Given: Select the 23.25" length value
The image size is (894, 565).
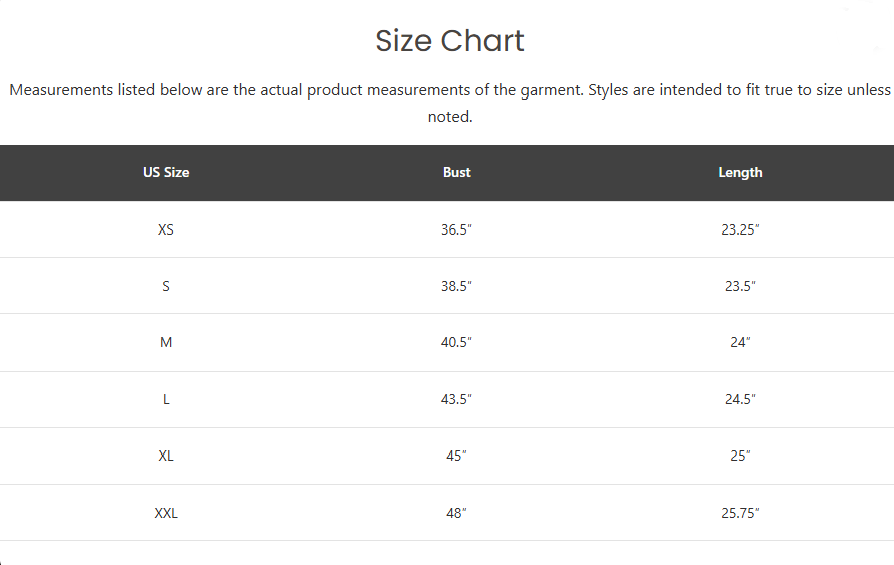Looking at the screenshot, I should click(740, 230).
